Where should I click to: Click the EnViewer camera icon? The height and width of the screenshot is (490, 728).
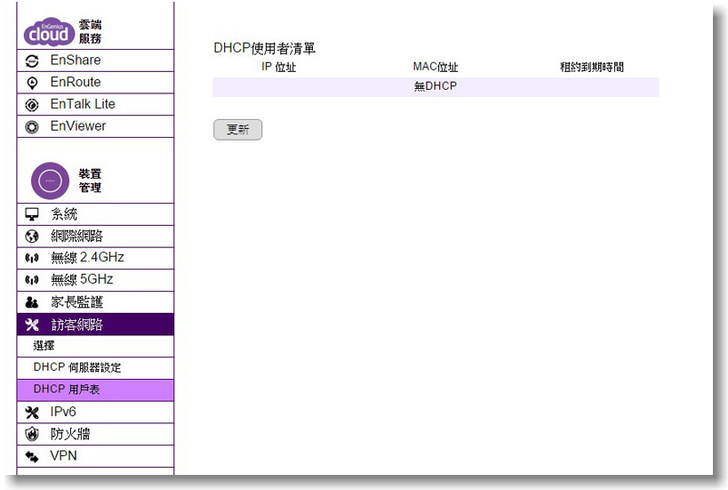tap(31, 127)
